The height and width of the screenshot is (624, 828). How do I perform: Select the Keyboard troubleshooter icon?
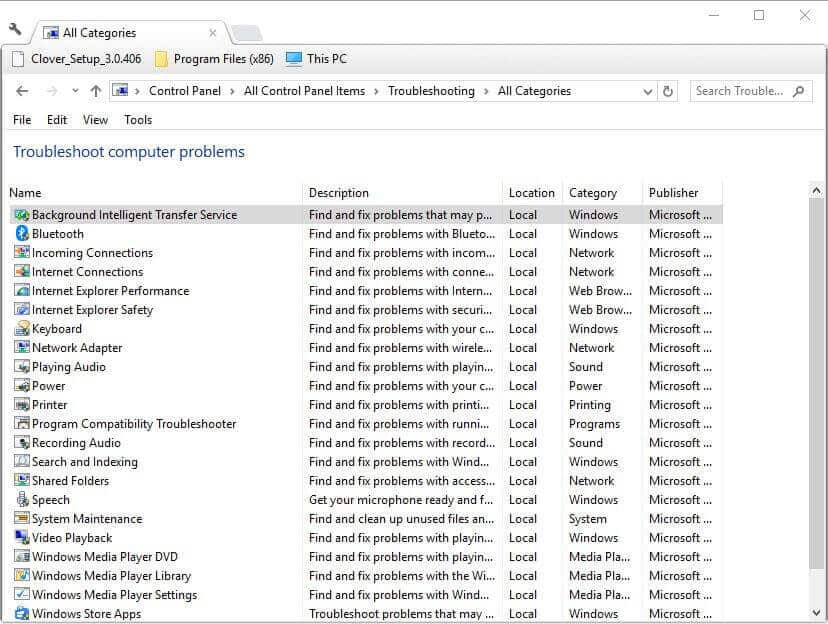coord(22,328)
